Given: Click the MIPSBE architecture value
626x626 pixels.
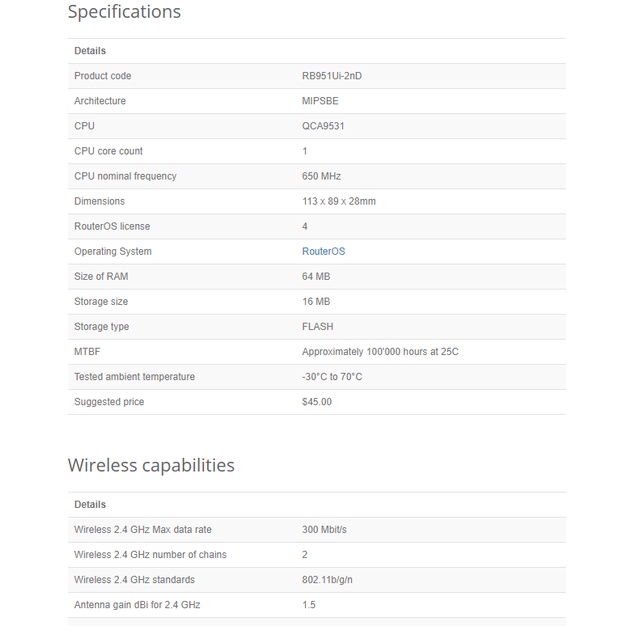Looking at the screenshot, I should click(326, 101).
